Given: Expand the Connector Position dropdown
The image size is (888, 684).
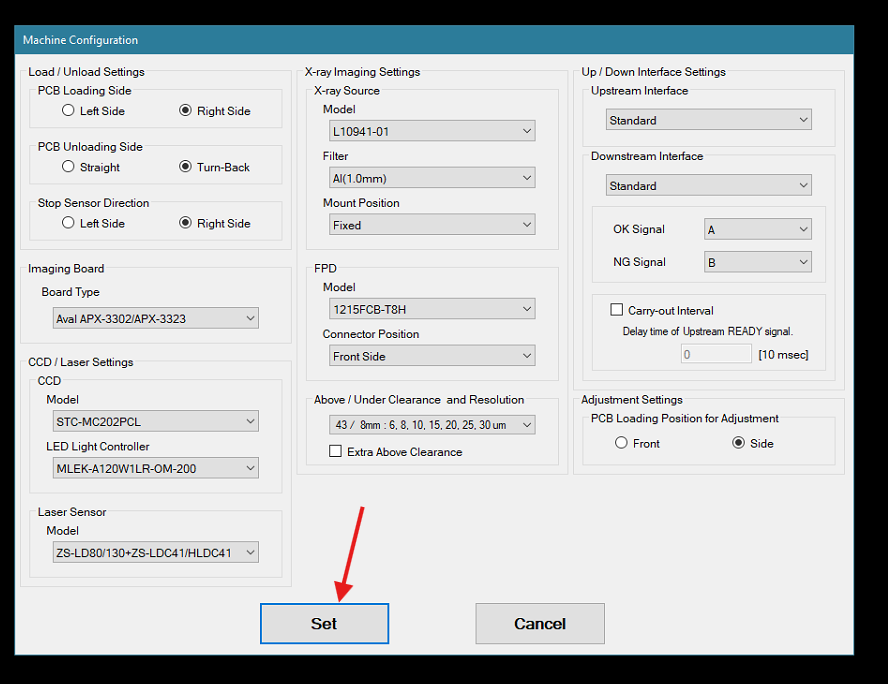Looking at the screenshot, I should pos(432,356).
